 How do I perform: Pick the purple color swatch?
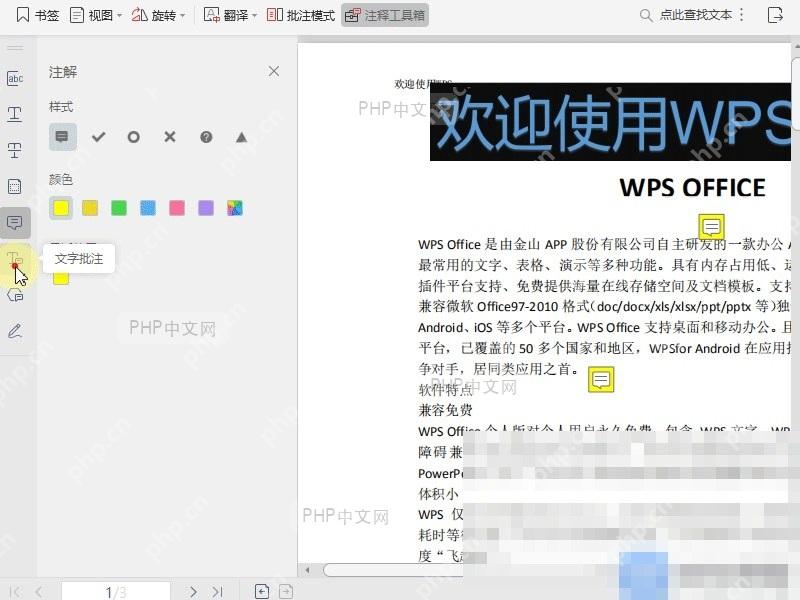click(206, 208)
